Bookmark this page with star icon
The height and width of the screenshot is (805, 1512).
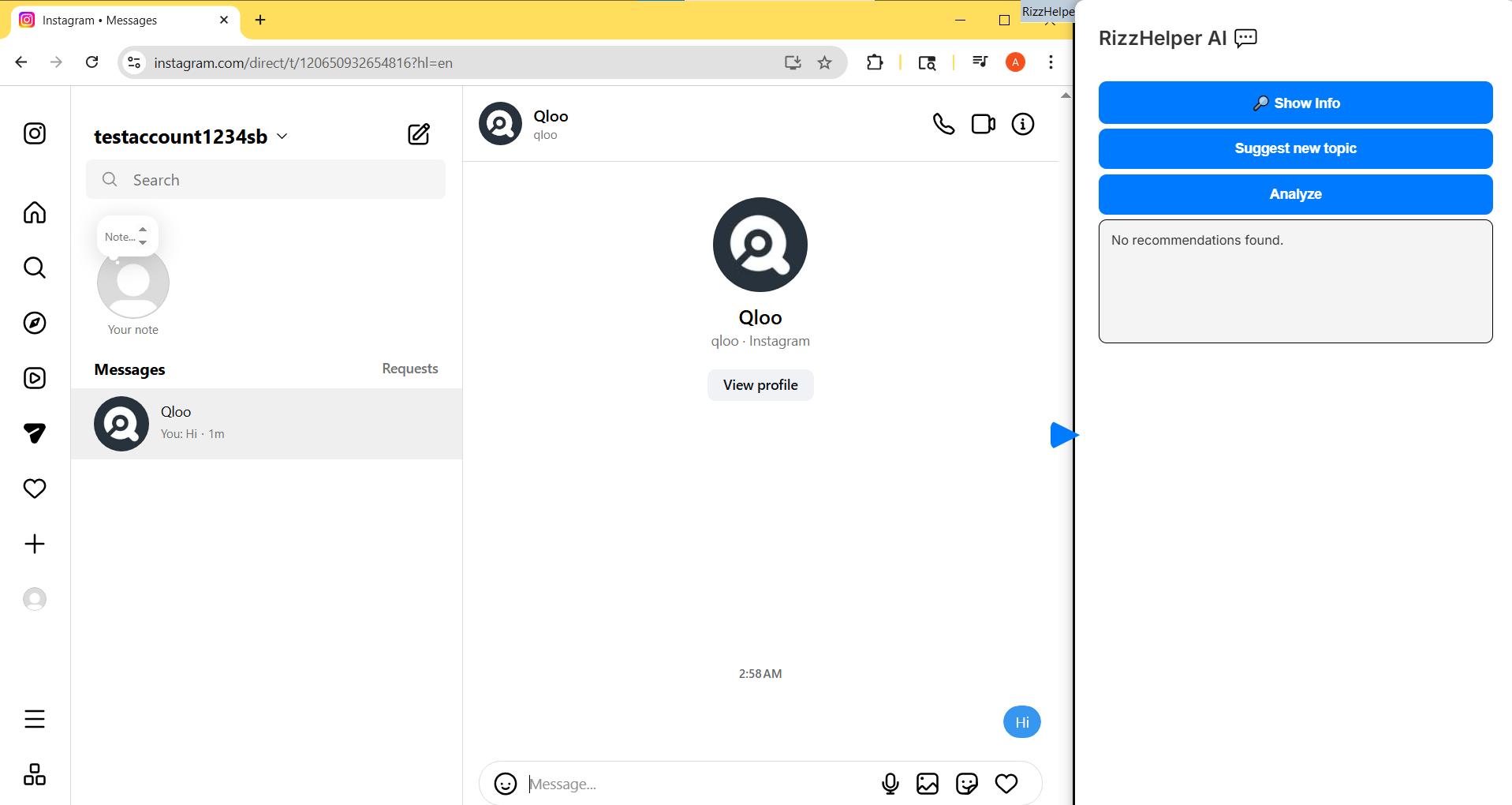825,62
